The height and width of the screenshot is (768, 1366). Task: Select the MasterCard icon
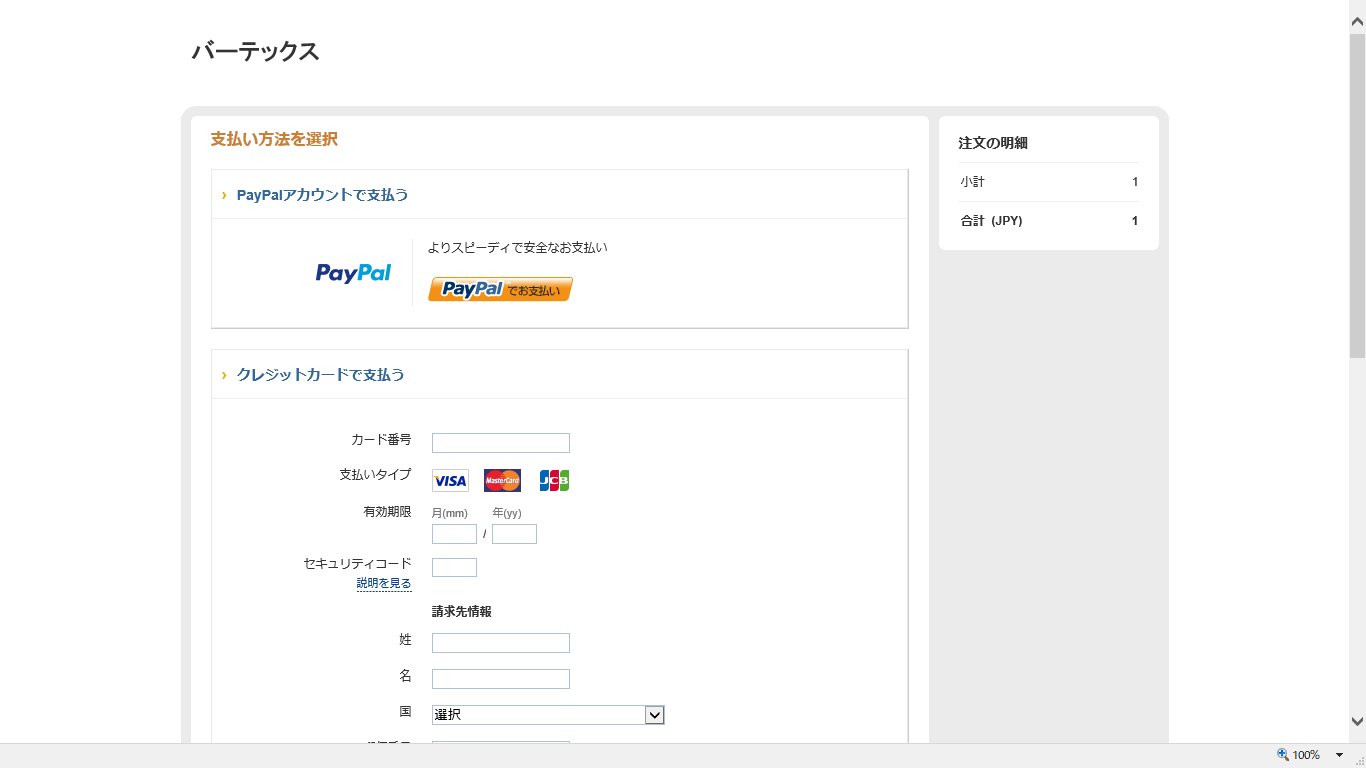[502, 481]
